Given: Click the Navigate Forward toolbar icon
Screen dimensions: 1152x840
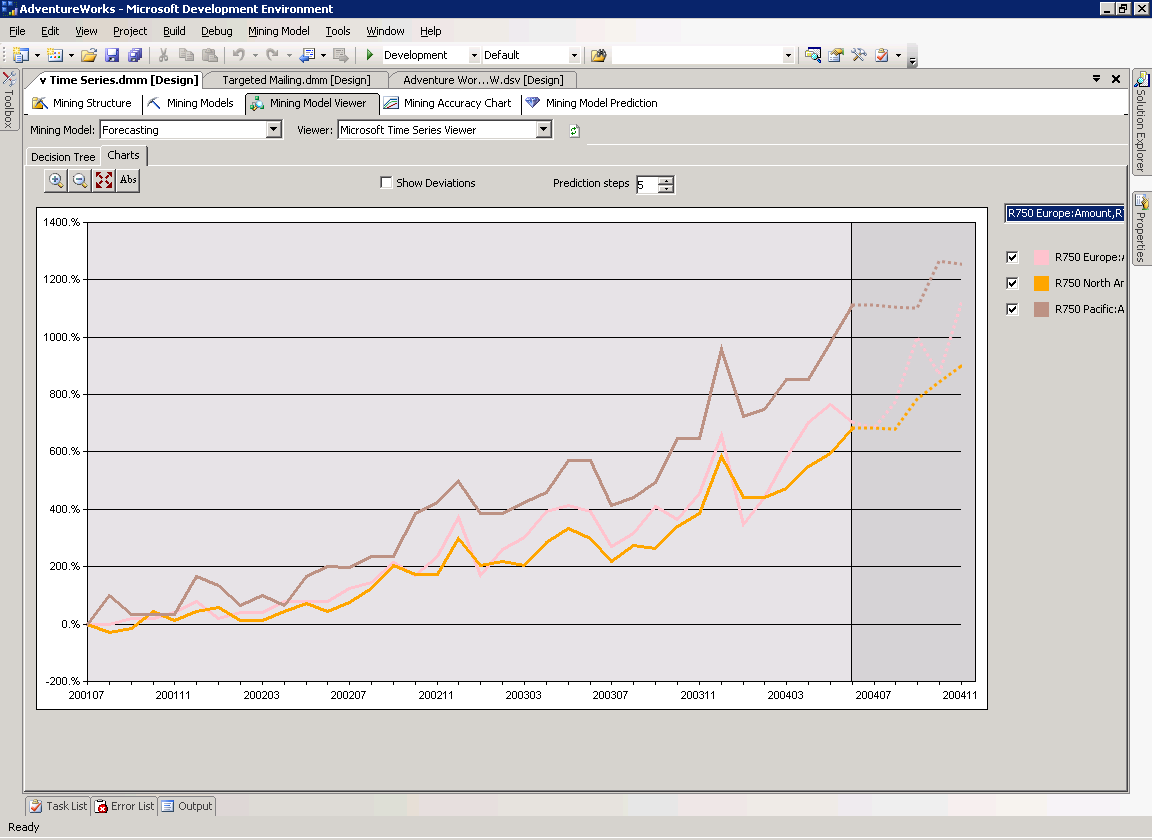Looking at the screenshot, I should pyautogui.click(x=340, y=55).
